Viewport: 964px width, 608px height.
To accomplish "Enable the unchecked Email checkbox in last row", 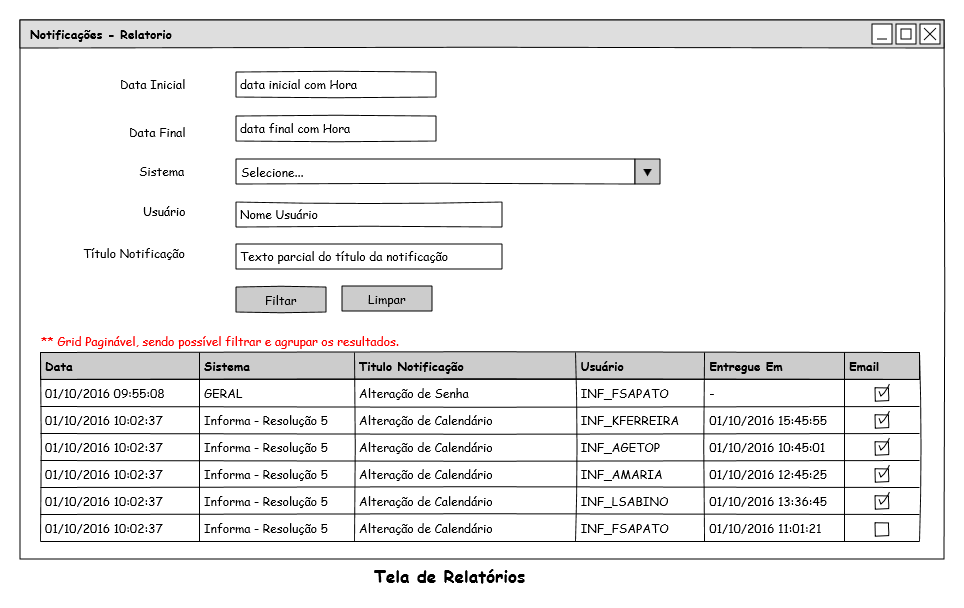I will pos(881,529).
